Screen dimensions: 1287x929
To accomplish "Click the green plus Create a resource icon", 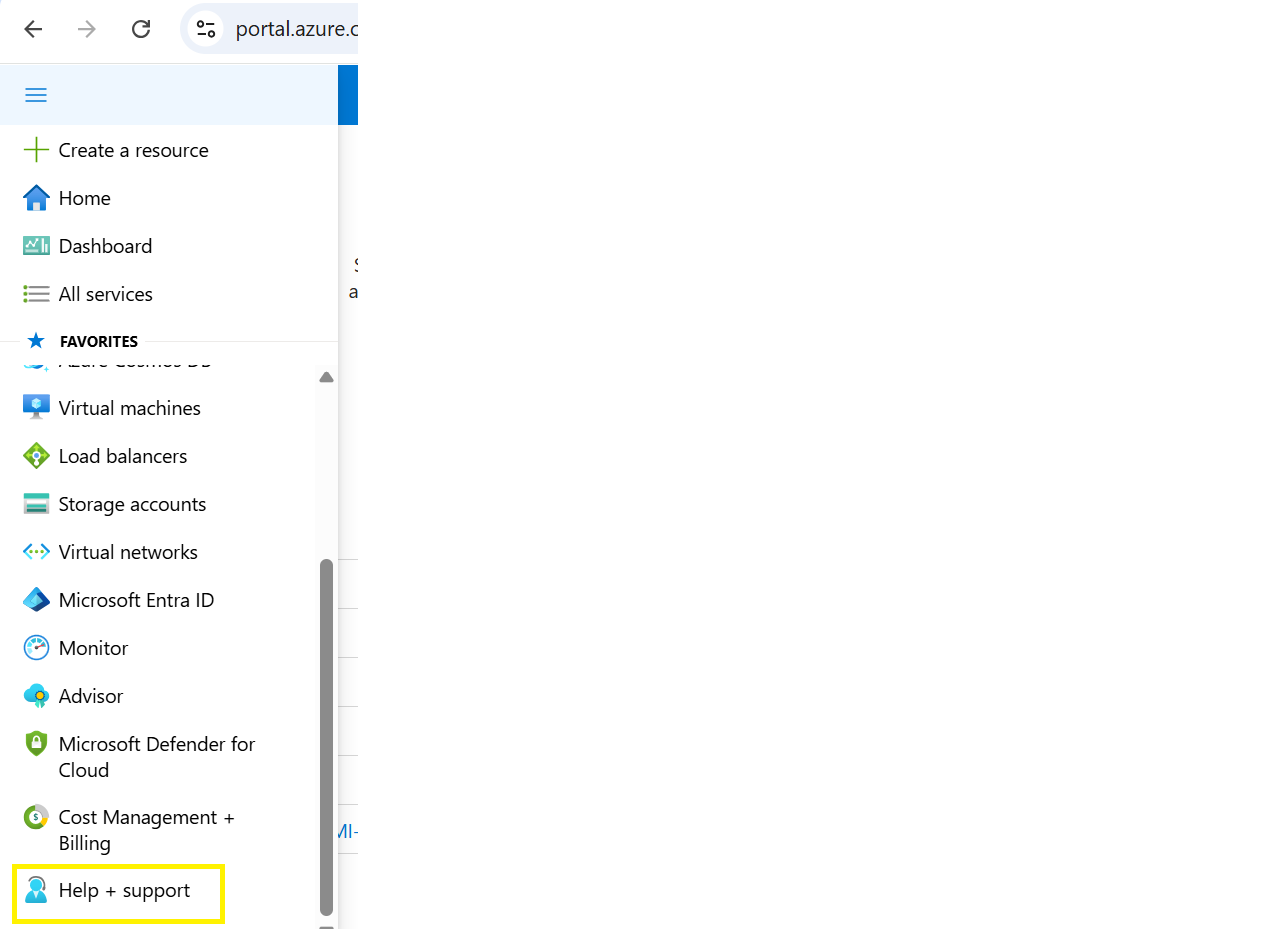I will coord(36,150).
